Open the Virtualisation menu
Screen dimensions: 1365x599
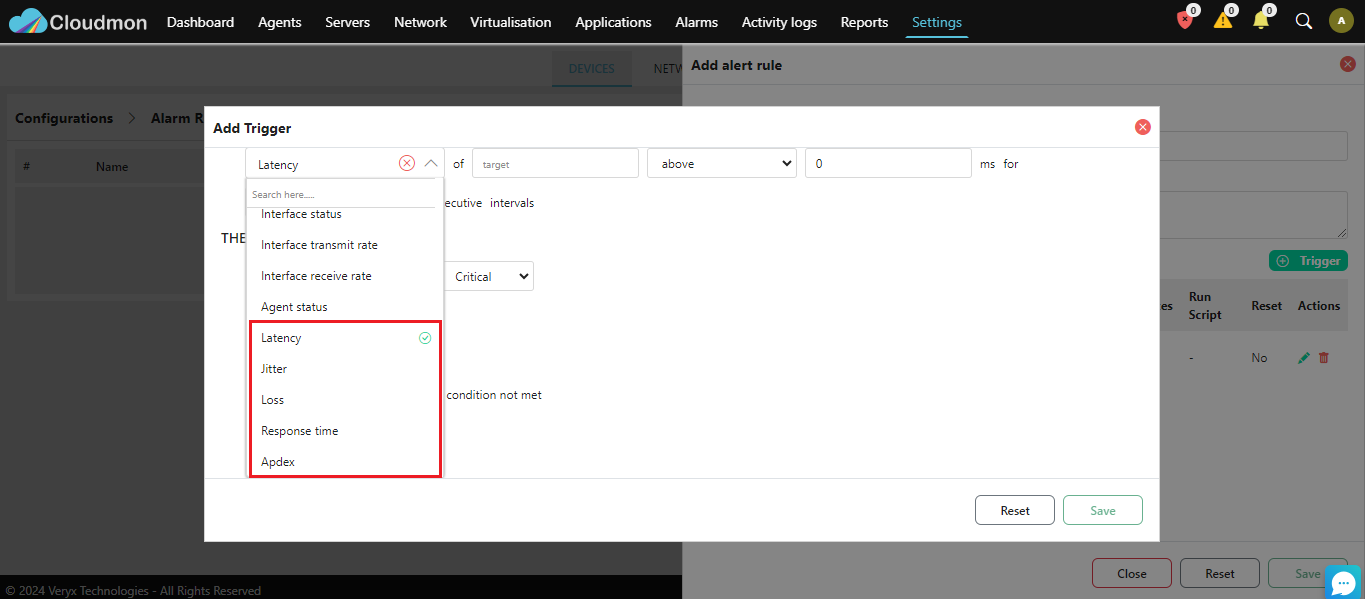point(510,22)
